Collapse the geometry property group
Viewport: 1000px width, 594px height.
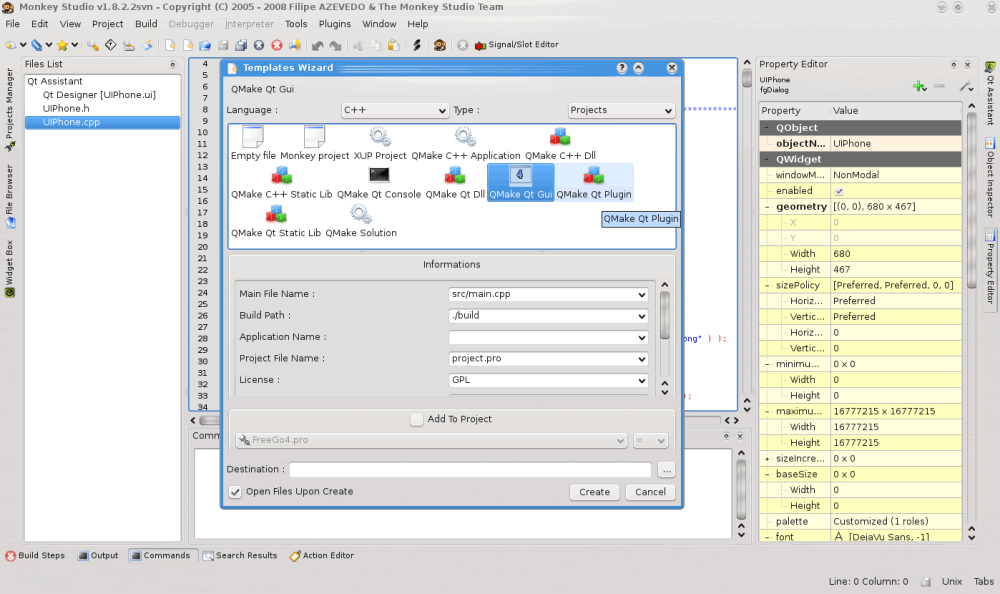coord(766,207)
